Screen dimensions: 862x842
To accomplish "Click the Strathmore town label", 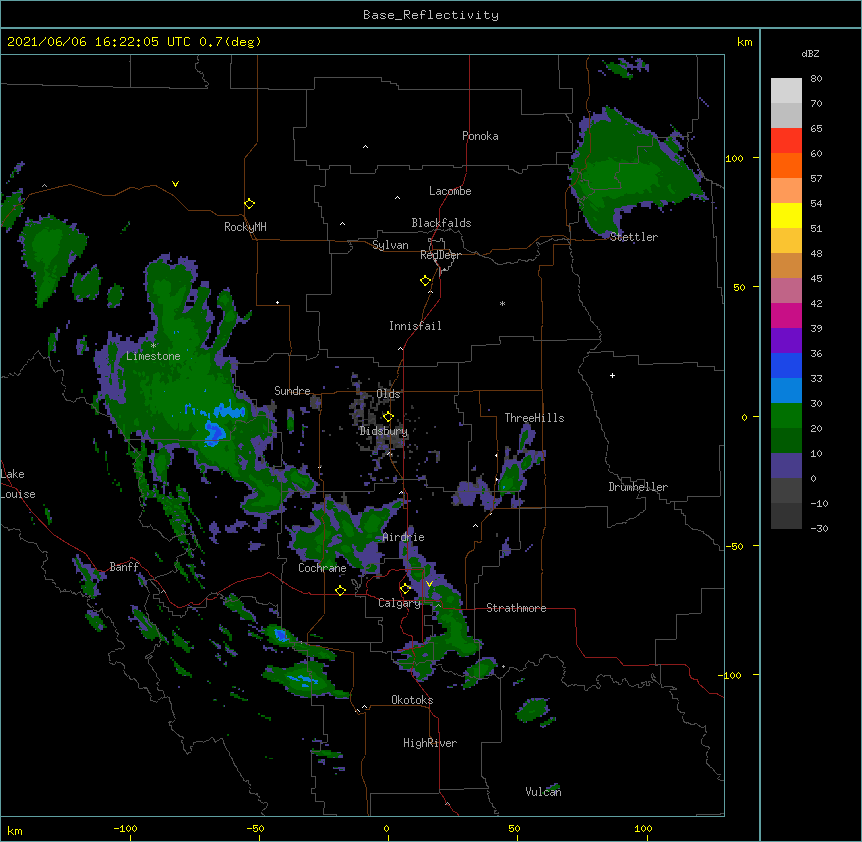I will 516,608.
